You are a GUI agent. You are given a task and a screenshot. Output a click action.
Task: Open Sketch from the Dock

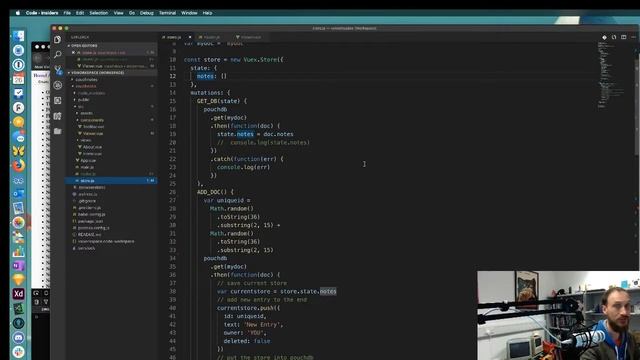tap(18, 280)
